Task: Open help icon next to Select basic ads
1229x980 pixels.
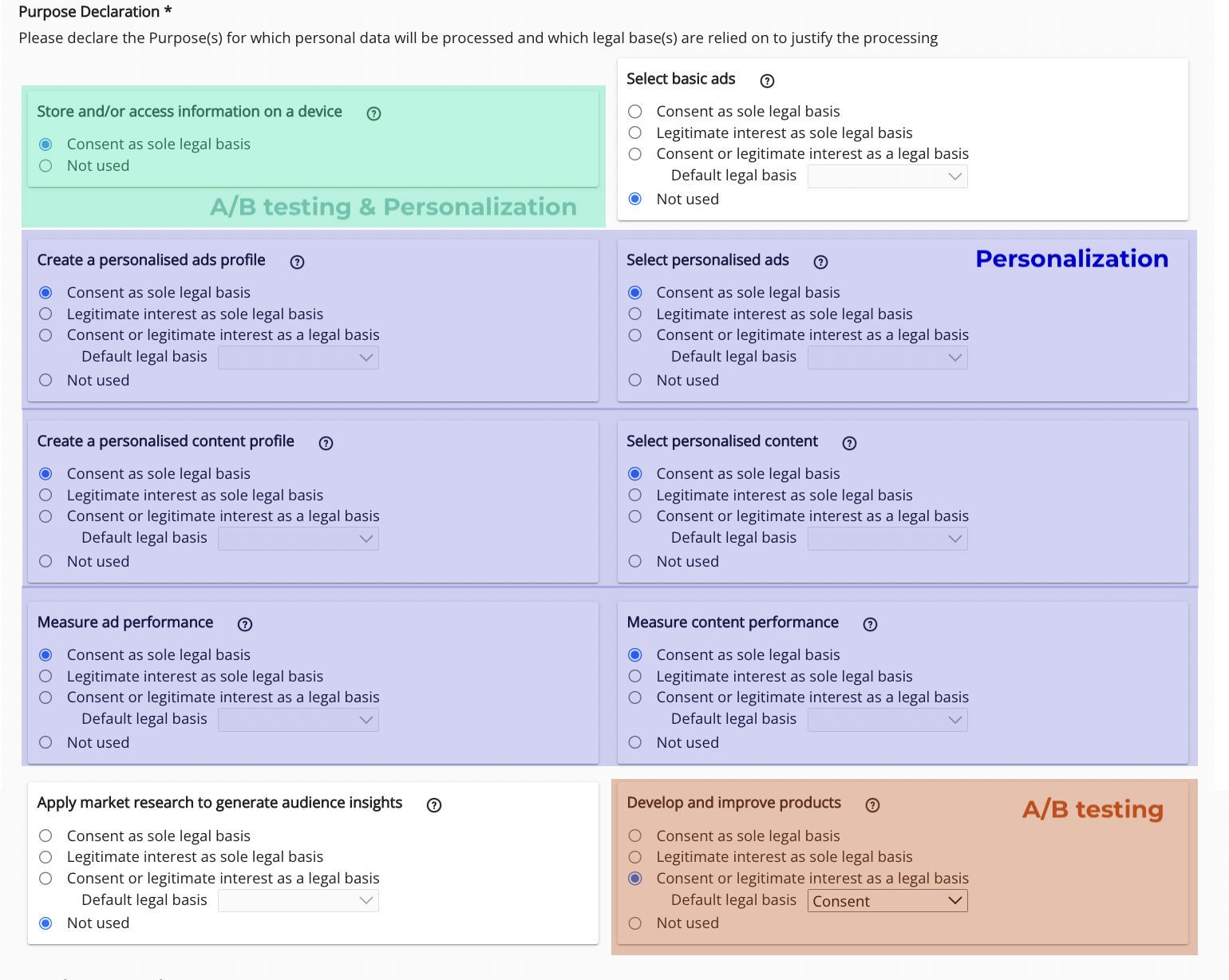Action: click(767, 81)
